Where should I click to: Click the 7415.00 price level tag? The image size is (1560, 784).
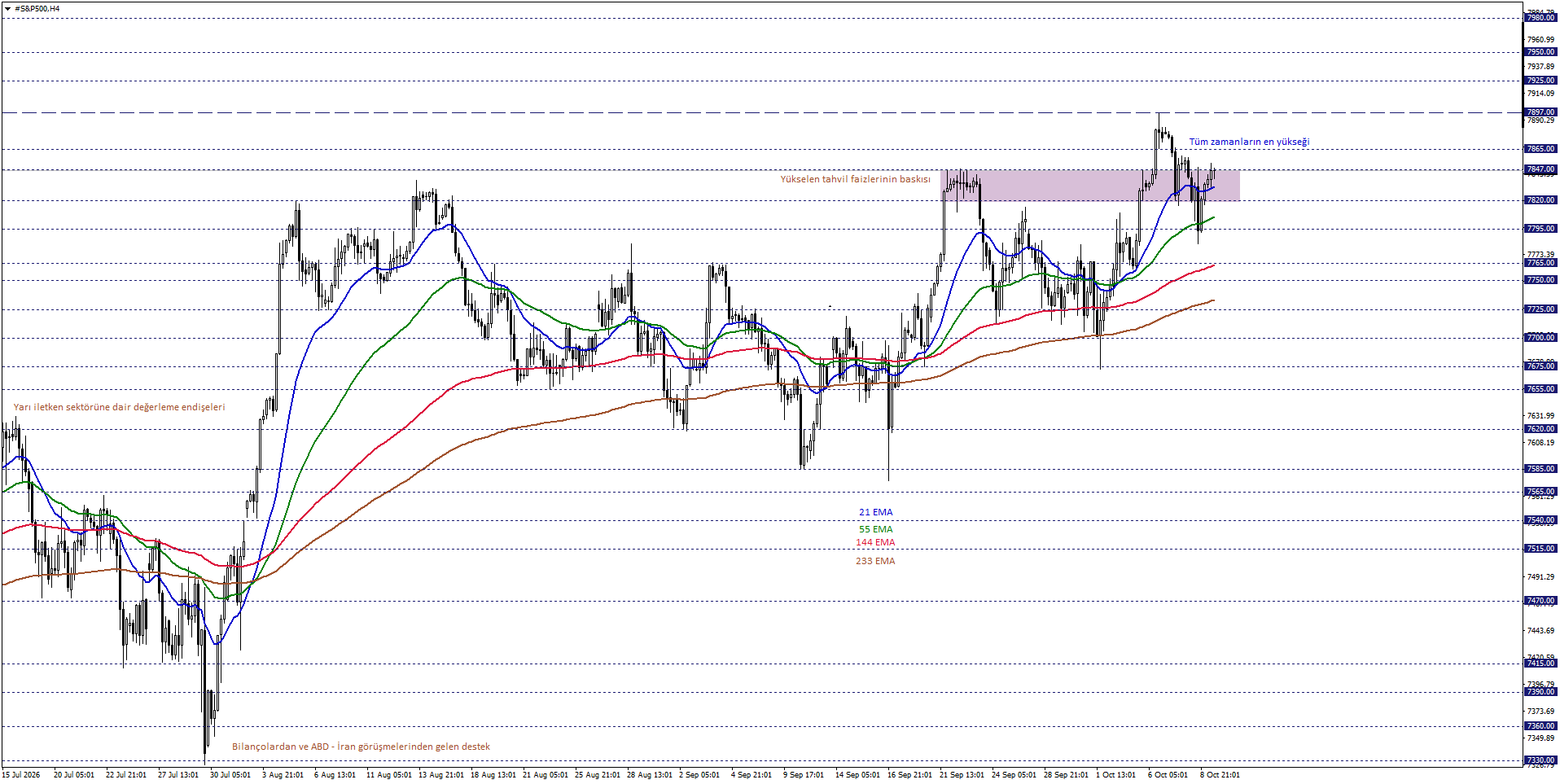(1540, 664)
